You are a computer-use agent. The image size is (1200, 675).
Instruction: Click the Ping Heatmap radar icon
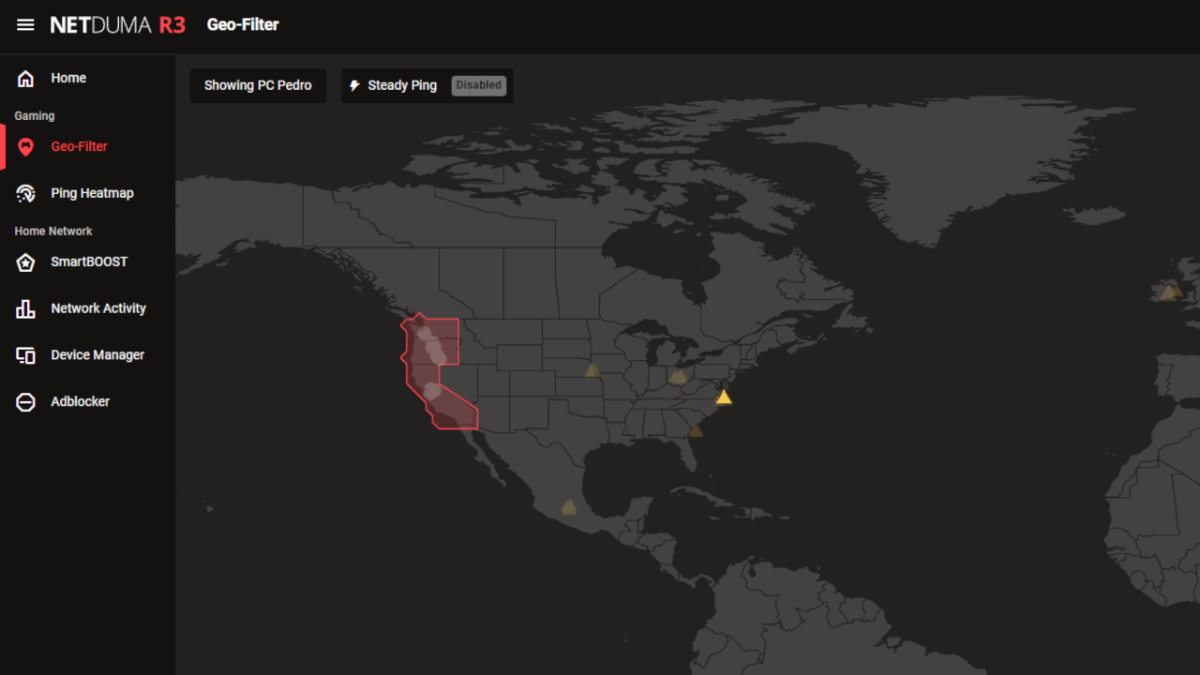tap(26, 194)
